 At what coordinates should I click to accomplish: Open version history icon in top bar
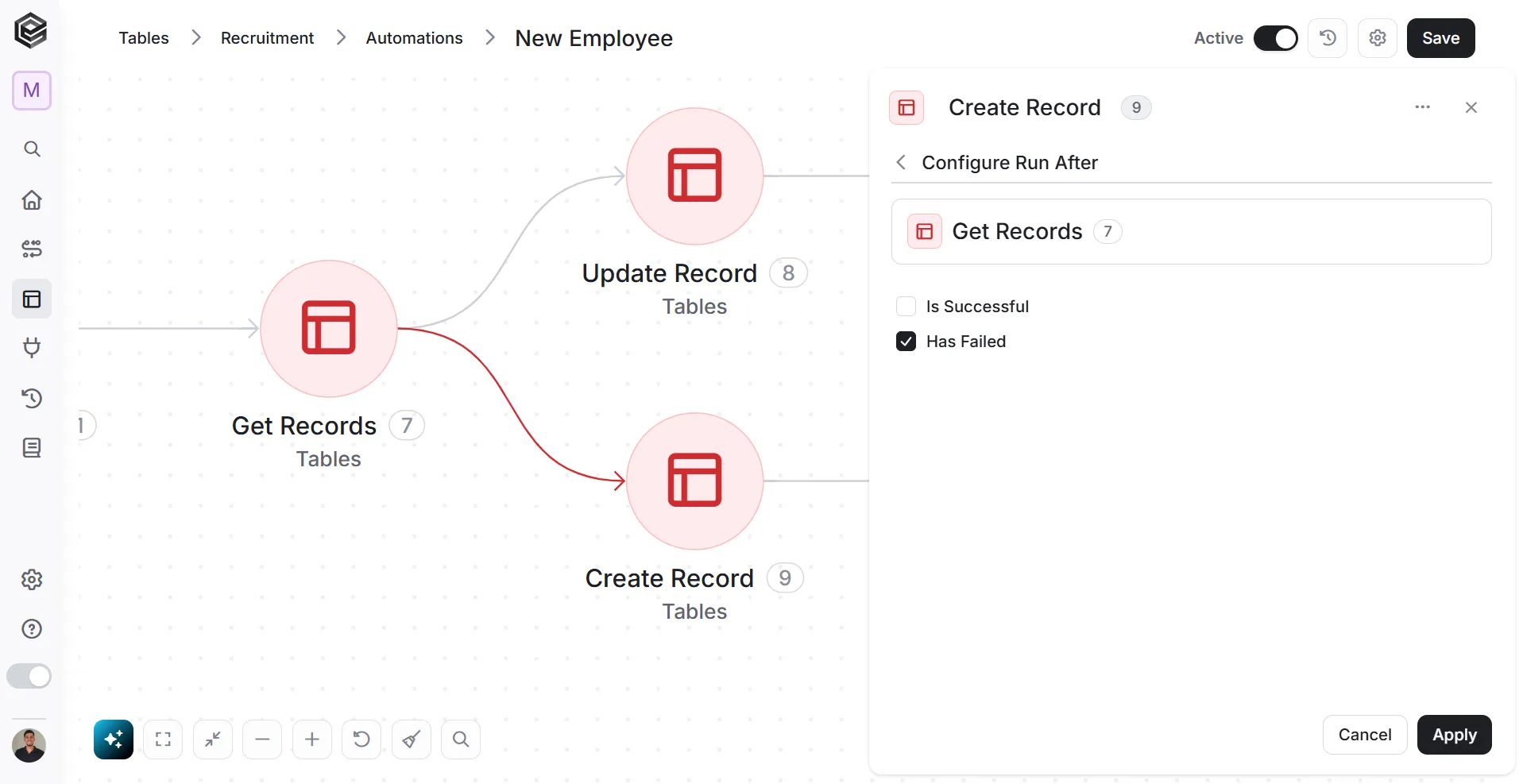point(1328,38)
